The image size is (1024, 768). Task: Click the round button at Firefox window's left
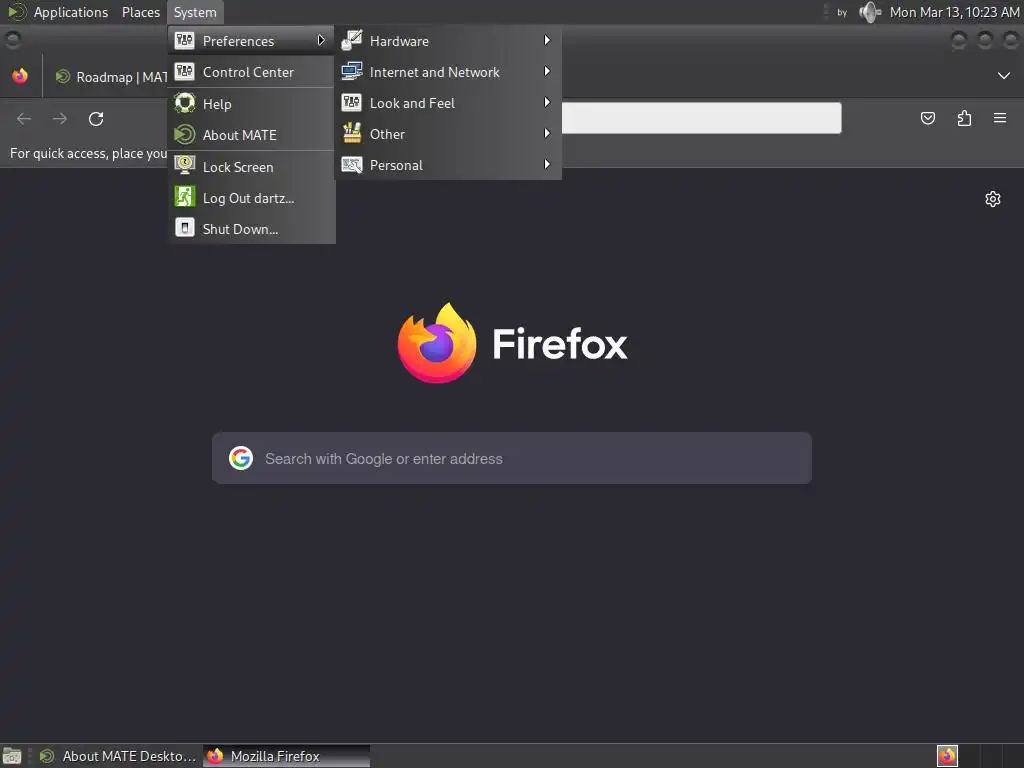point(12,40)
